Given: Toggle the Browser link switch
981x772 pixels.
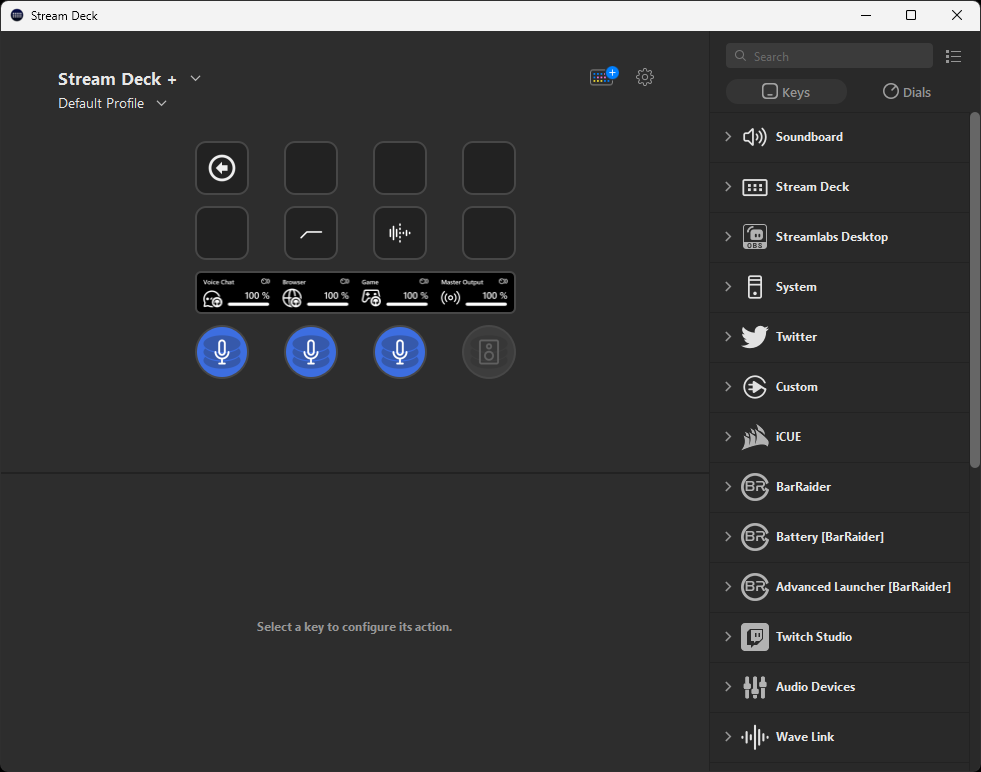Looking at the screenshot, I should 344,282.
